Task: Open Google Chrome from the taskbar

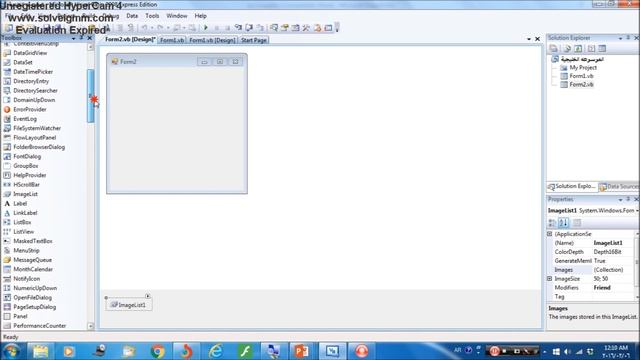Action: 158,351
